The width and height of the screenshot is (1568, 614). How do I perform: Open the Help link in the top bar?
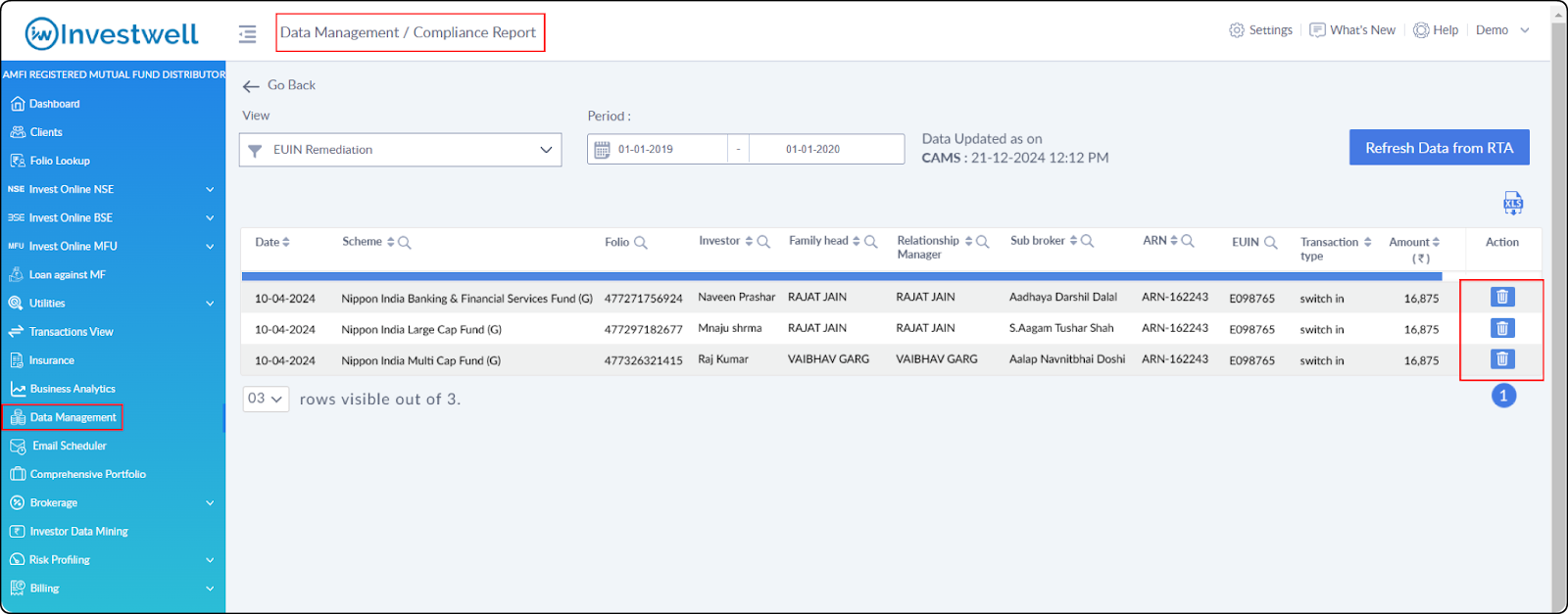(1436, 30)
